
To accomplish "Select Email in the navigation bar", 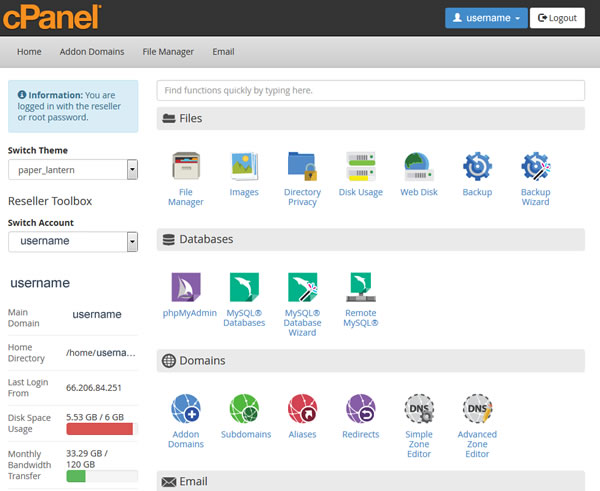I will click(223, 52).
